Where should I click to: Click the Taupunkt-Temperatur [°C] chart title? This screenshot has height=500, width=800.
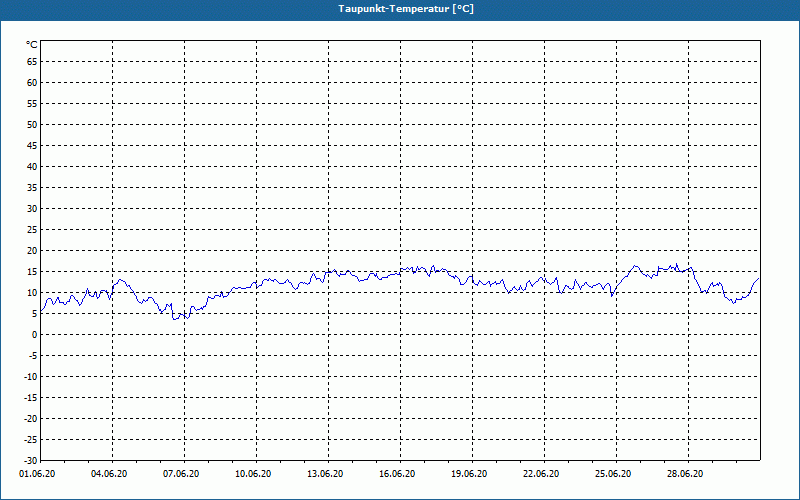[406, 9]
